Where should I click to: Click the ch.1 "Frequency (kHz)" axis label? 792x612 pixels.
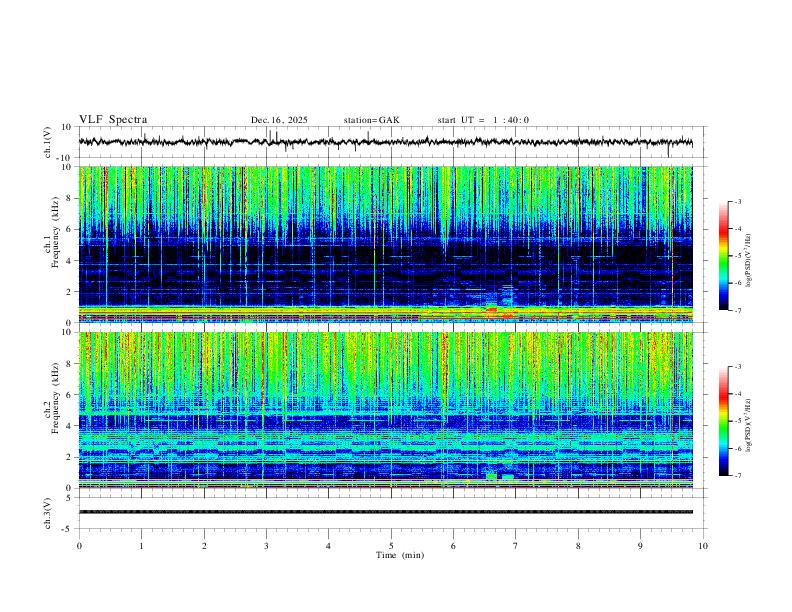pyautogui.click(x=55, y=233)
